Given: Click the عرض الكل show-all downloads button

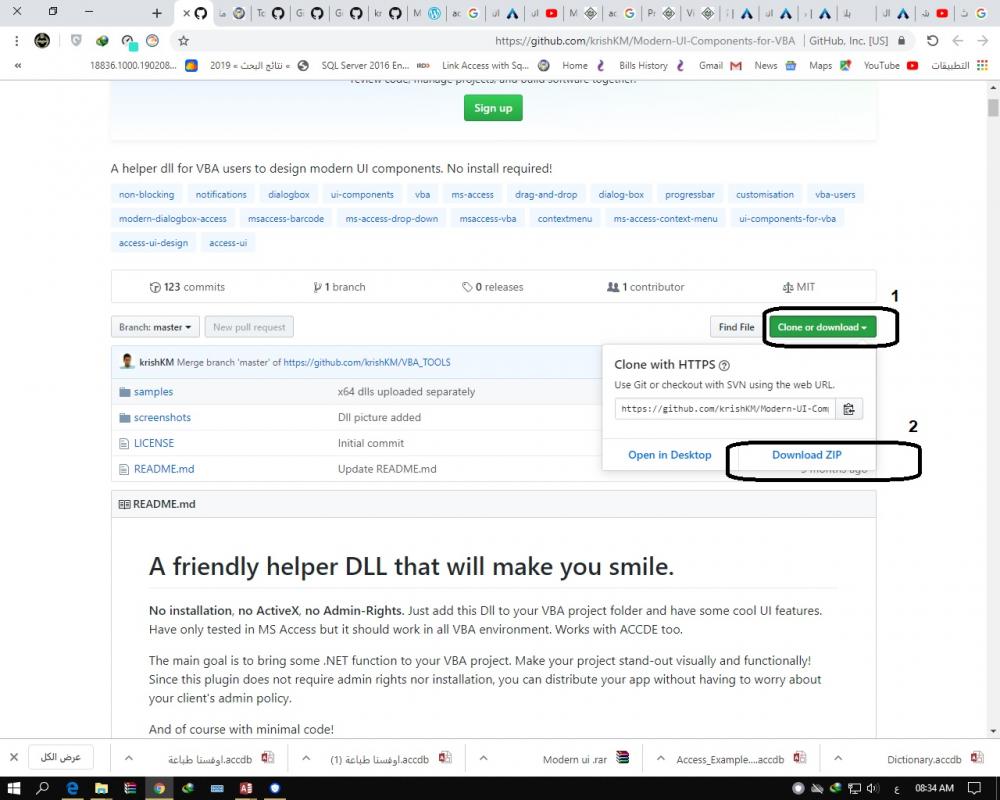Looking at the screenshot, I should (61, 757).
